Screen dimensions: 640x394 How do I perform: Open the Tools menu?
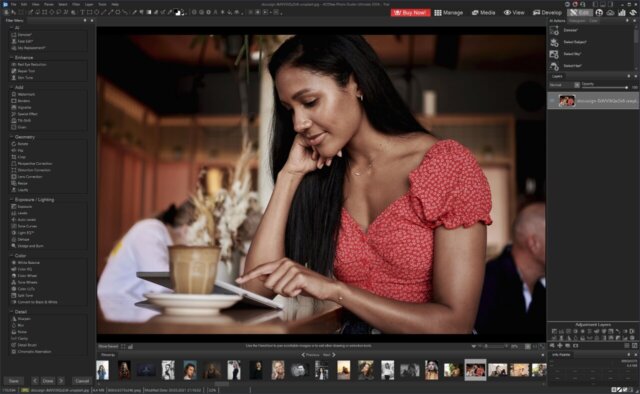click(x=102, y=4)
